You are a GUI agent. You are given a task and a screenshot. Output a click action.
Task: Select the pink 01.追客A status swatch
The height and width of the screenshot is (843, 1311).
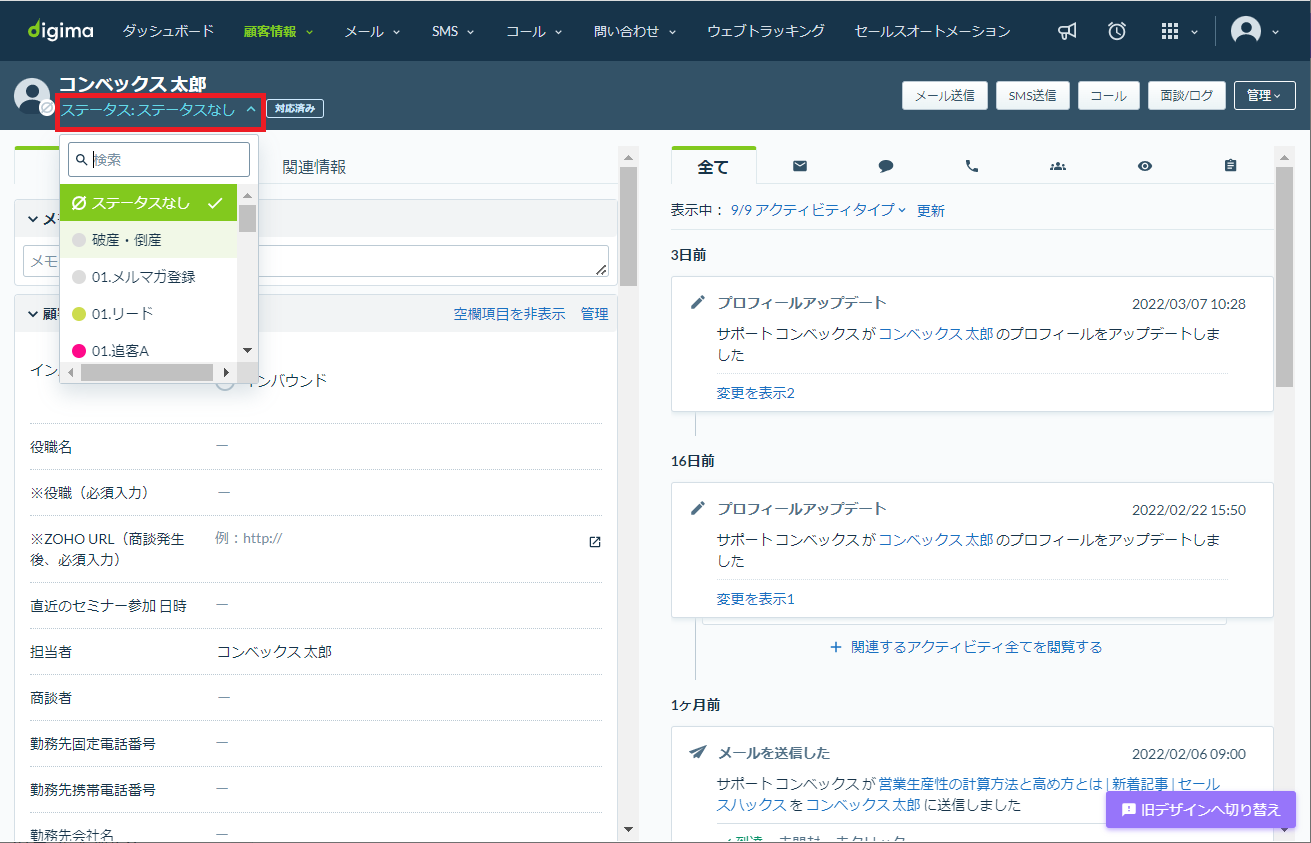point(79,351)
